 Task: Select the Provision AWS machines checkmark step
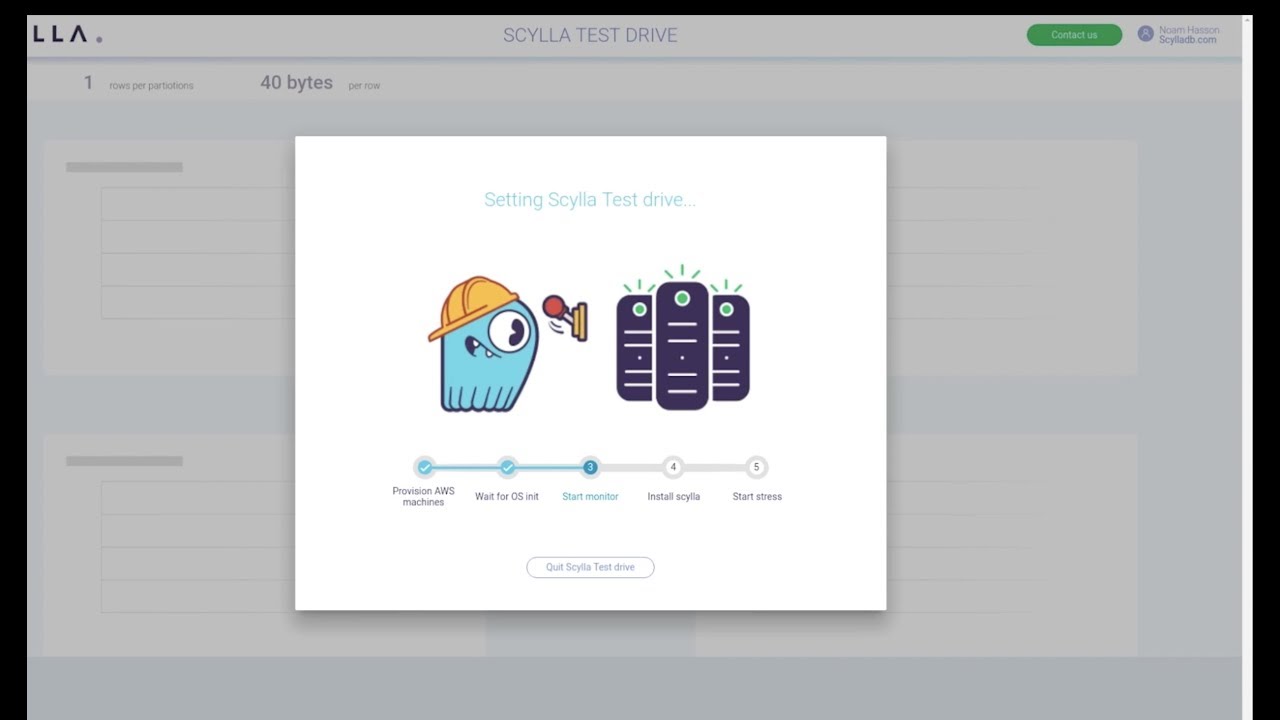(424, 467)
